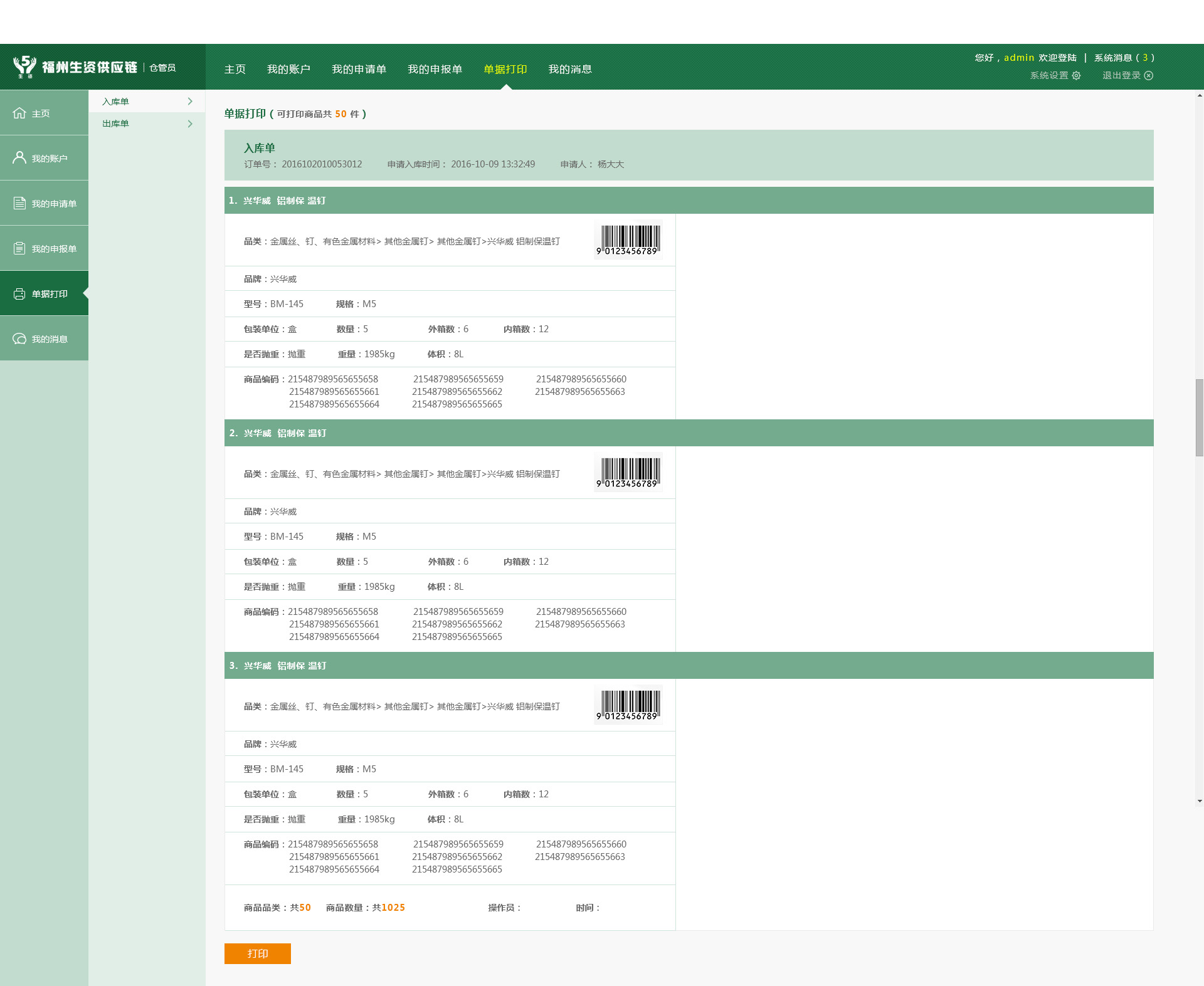Image resolution: width=1204 pixels, height=986 pixels.
Task: Open the 我的申报单 top navigation tab
Action: (x=435, y=69)
